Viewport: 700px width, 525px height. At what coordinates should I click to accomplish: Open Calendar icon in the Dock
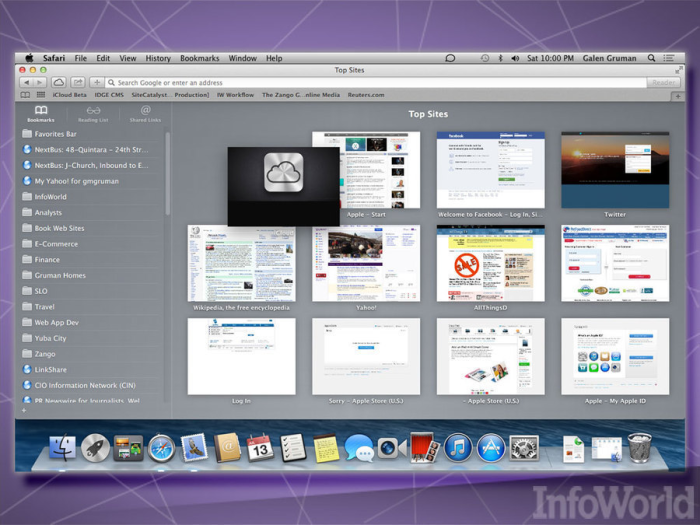click(260, 447)
